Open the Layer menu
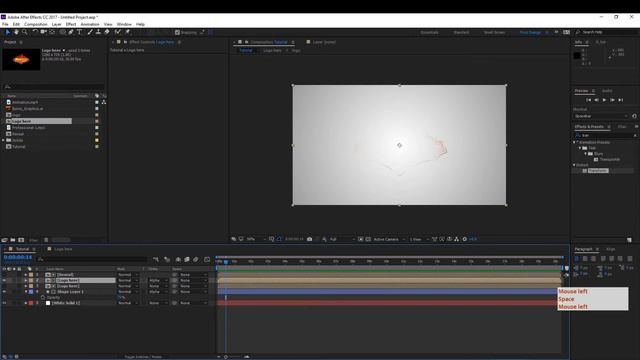The height and width of the screenshot is (360, 640). click(x=57, y=24)
